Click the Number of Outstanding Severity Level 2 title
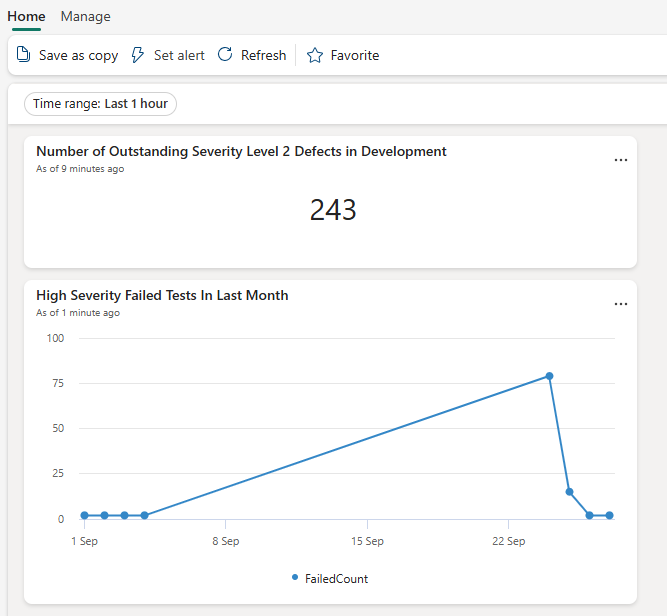The image size is (667, 616). point(241,151)
